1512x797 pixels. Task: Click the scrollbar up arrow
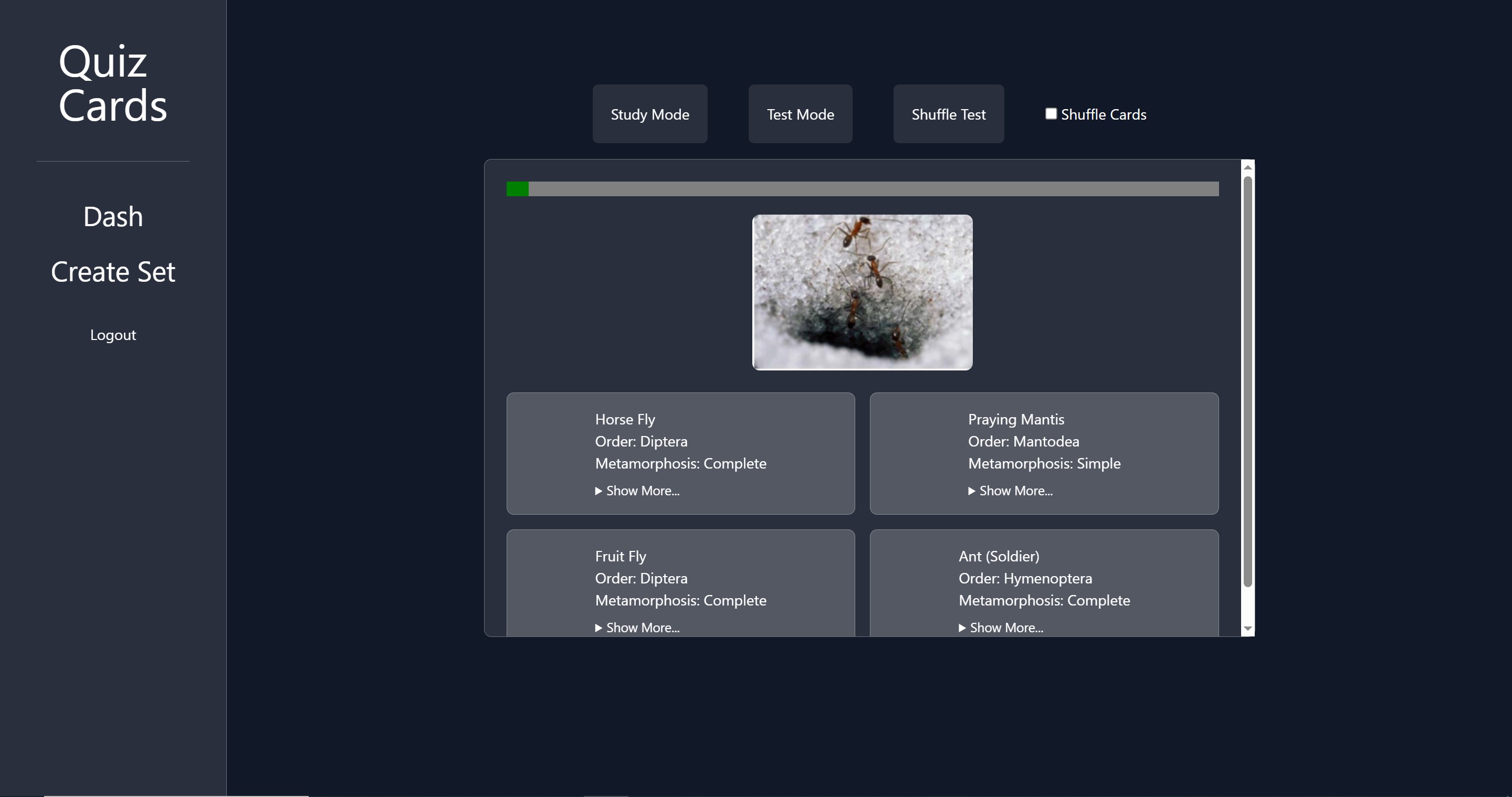(x=1248, y=168)
